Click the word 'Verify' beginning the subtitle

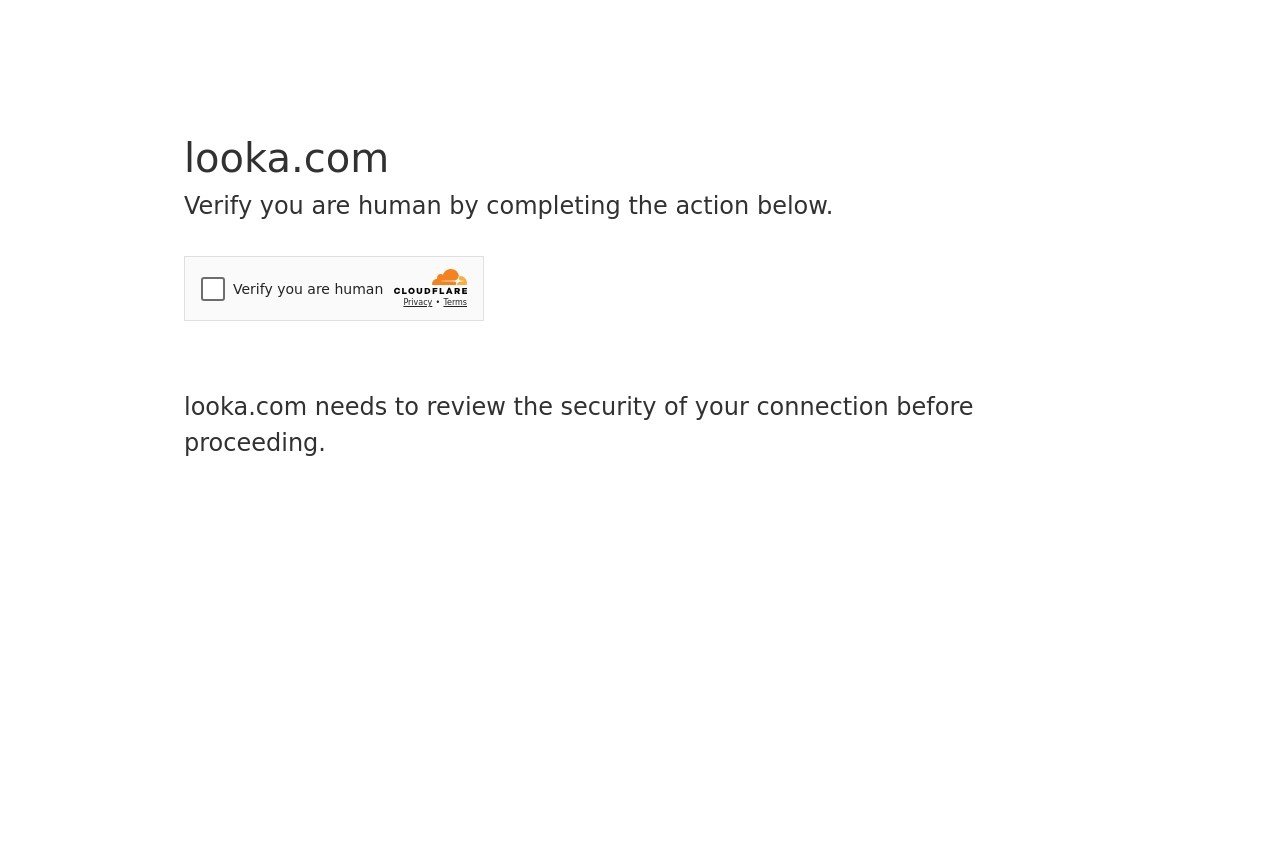[x=218, y=206]
